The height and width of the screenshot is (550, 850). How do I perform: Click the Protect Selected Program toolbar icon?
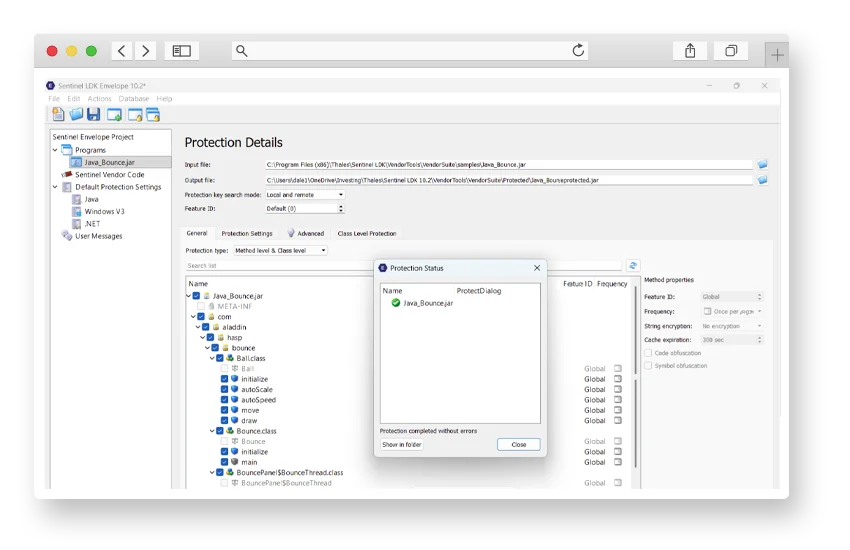click(134, 115)
